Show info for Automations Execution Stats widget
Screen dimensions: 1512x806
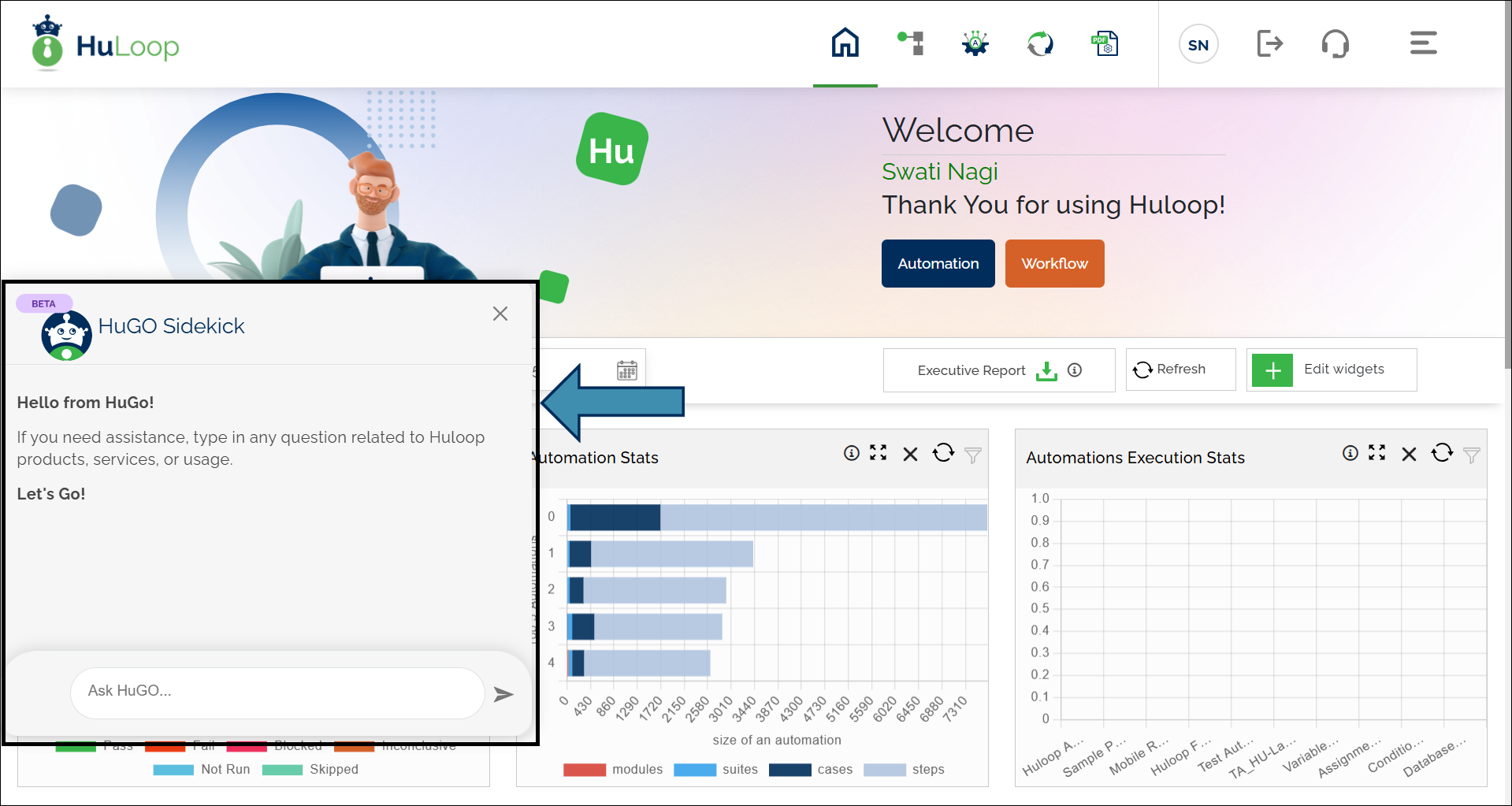(x=1350, y=453)
